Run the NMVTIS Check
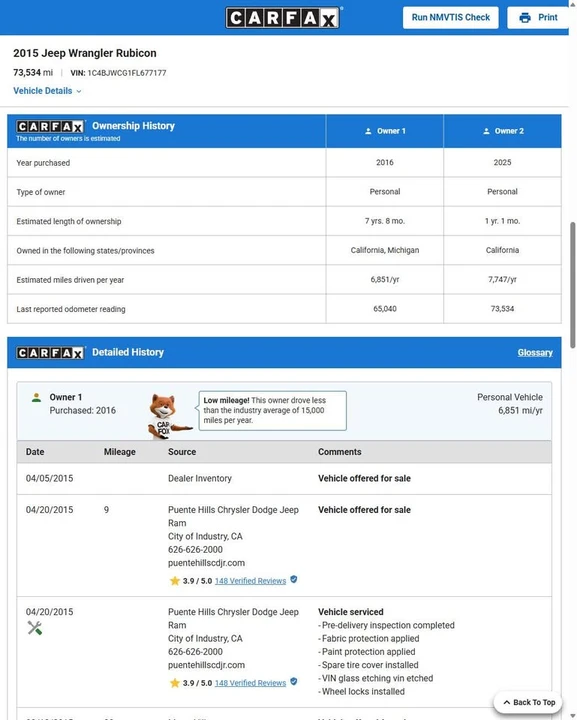This screenshot has width=577, height=720. coord(450,17)
